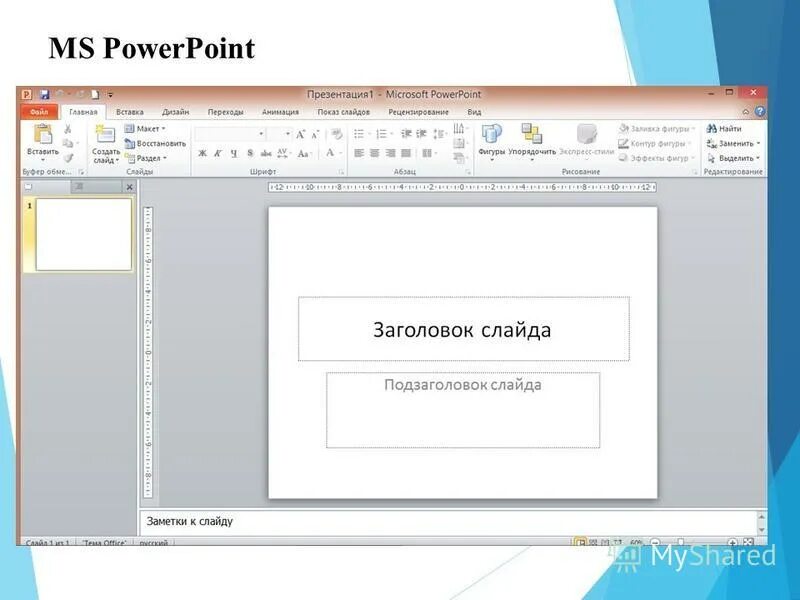Click the Вставить (Paste) clipboard icon
This screenshot has height=600, width=800.
pos(43,135)
